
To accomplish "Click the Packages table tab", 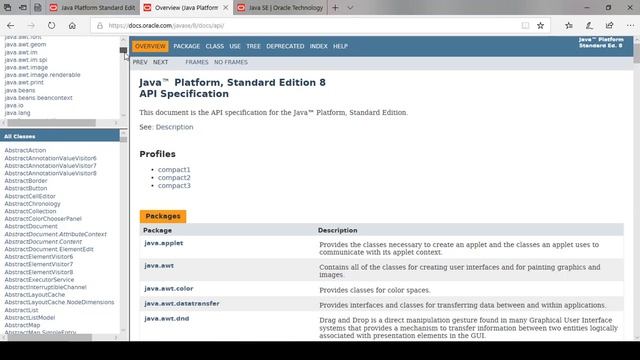I will click(x=163, y=216).
